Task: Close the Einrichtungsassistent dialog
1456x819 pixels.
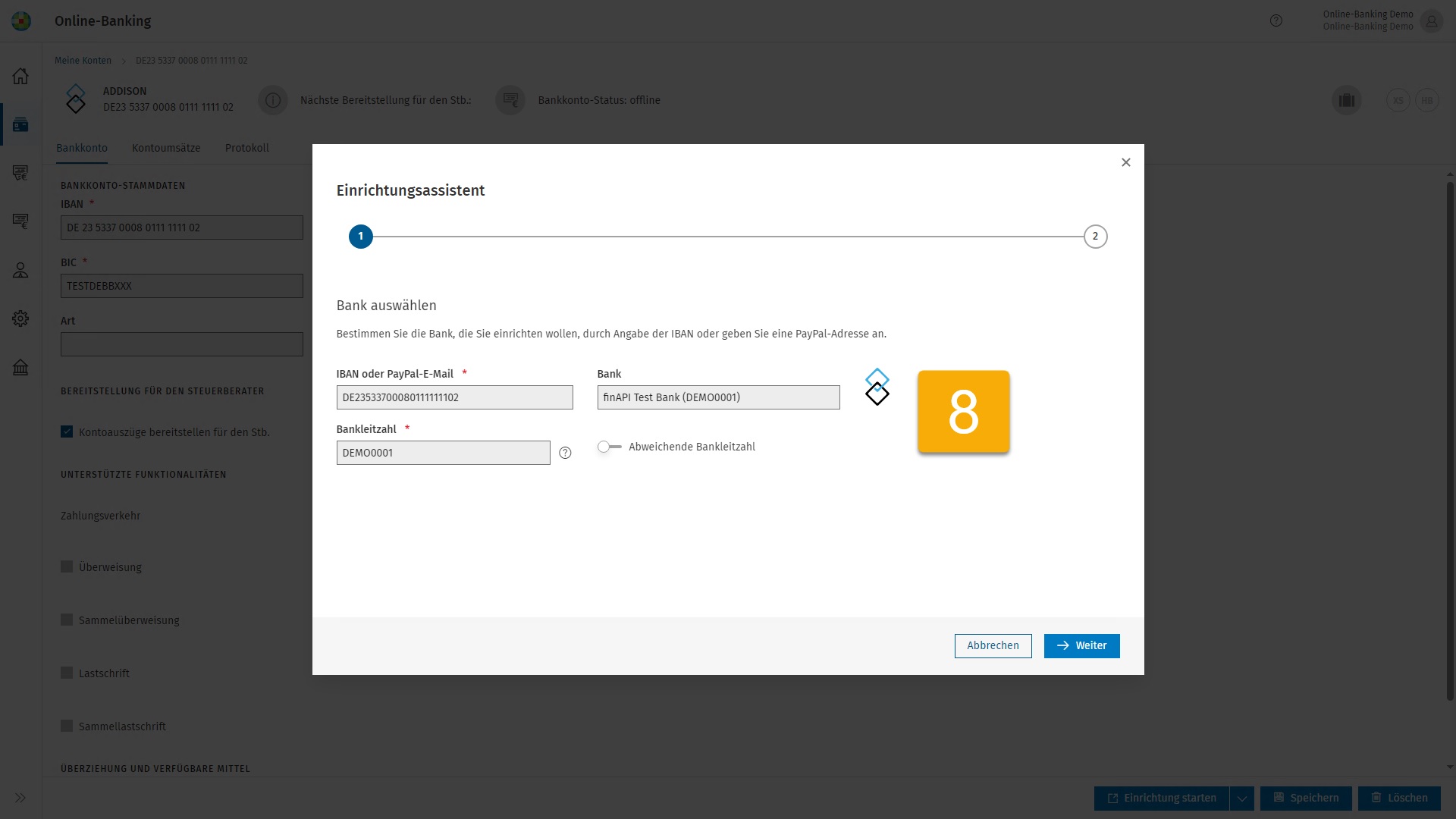Action: click(x=1126, y=162)
